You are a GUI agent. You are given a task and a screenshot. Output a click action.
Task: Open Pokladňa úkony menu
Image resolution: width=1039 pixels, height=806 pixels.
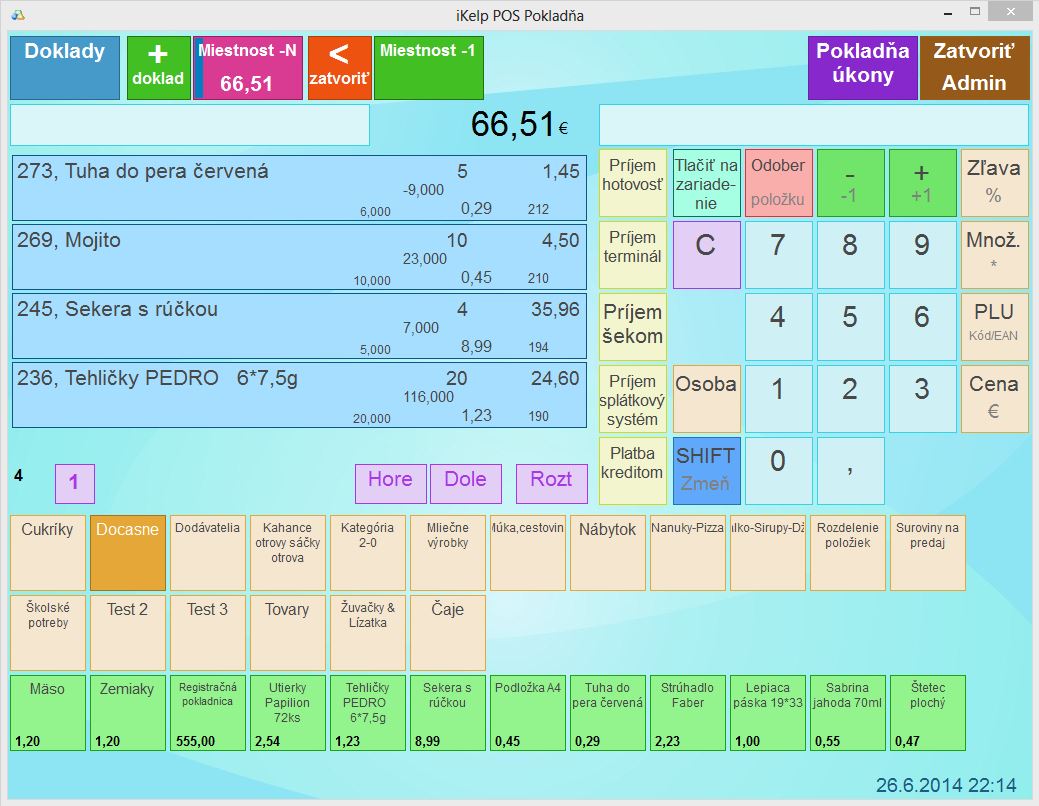(862, 68)
